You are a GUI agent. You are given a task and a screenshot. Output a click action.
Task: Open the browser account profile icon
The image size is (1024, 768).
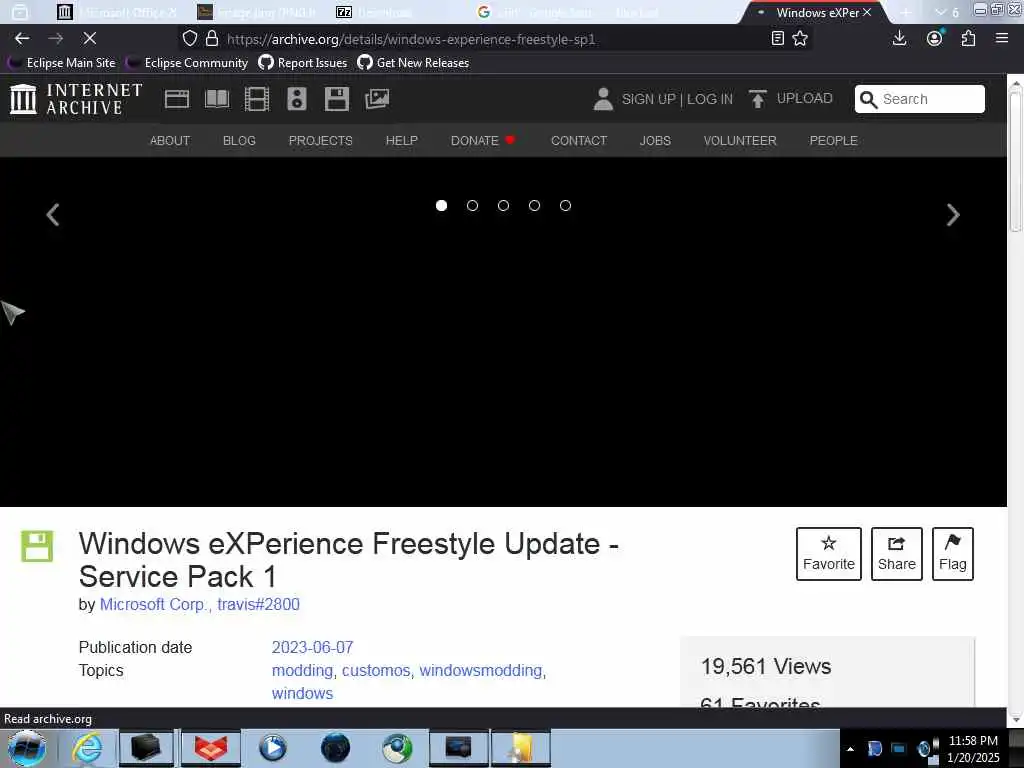(x=935, y=39)
